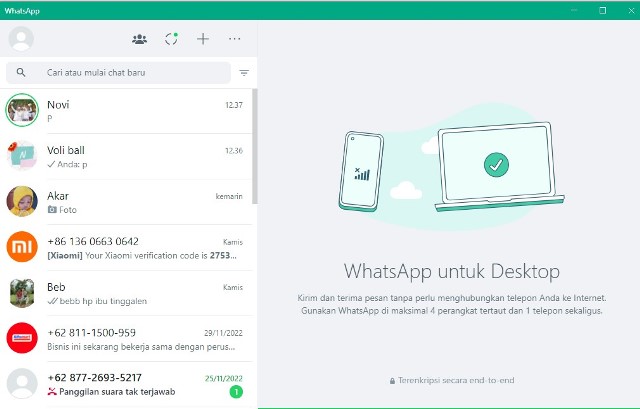Open the +62 877-2693-5217 chat
This screenshot has width=640, height=409.
[x=126, y=384]
